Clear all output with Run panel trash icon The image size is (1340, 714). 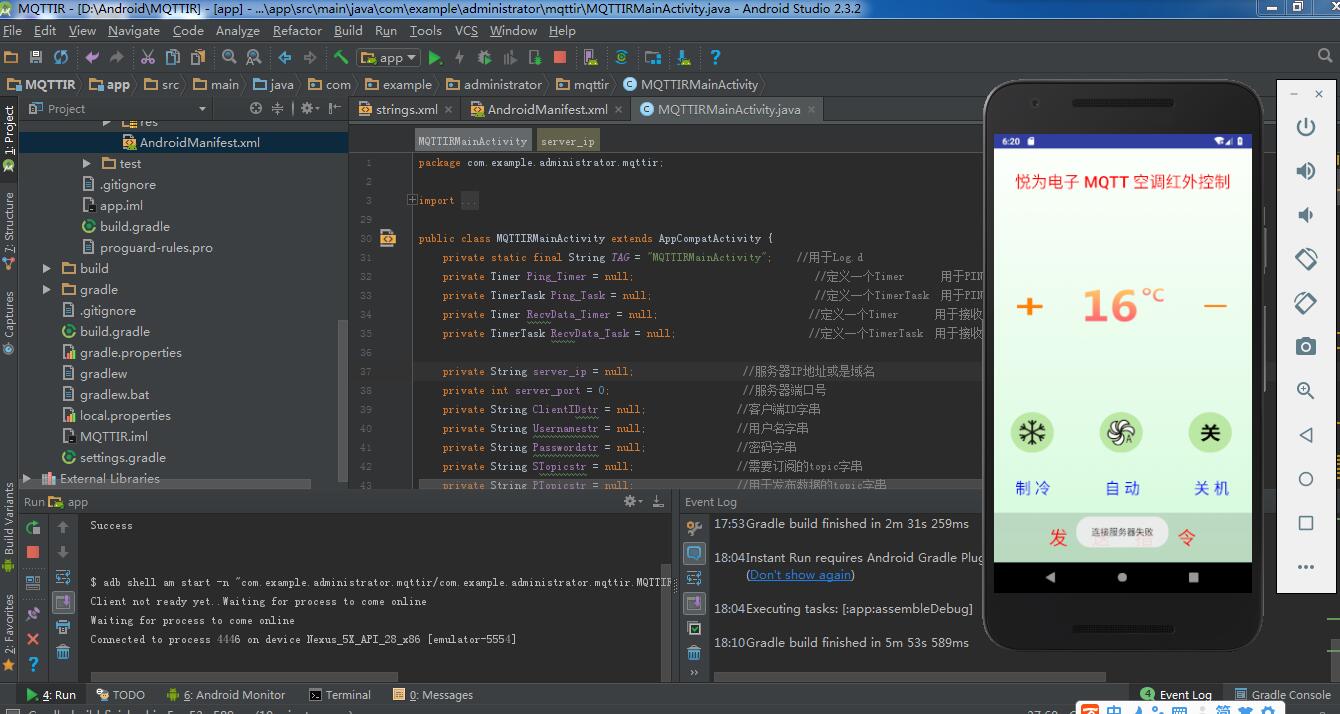point(63,652)
